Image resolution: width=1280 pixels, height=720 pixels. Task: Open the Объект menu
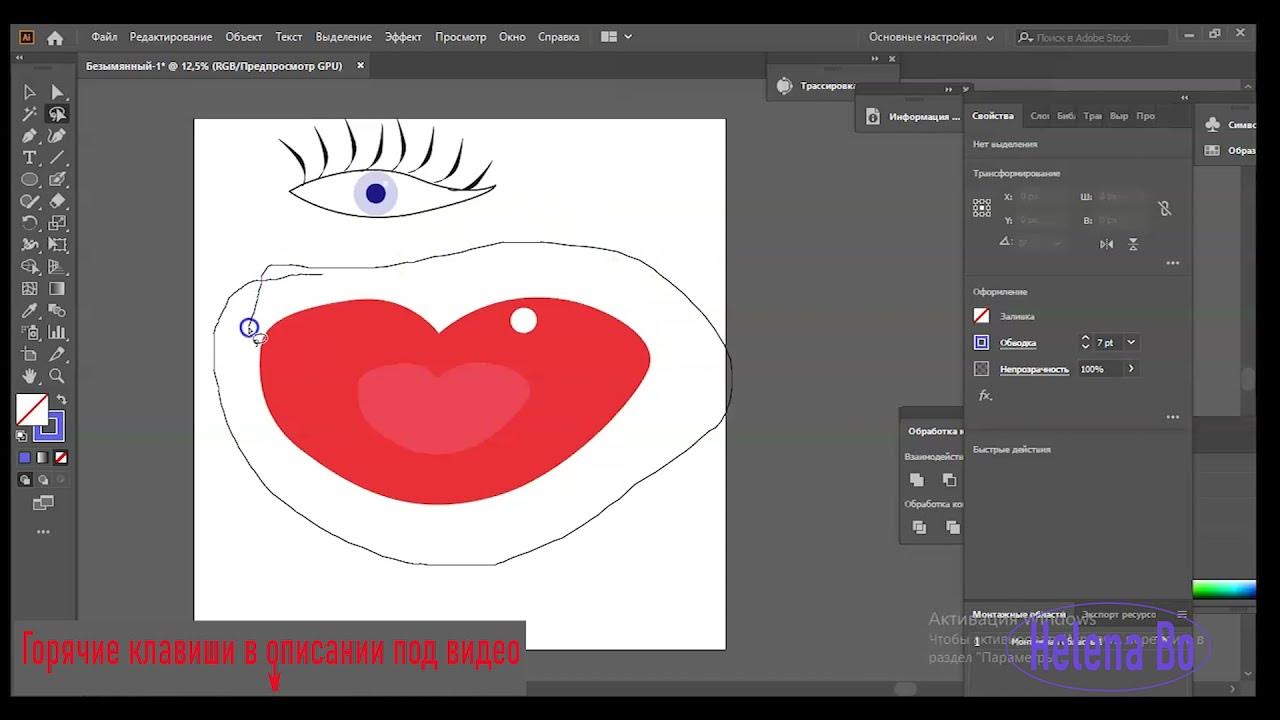(x=244, y=37)
